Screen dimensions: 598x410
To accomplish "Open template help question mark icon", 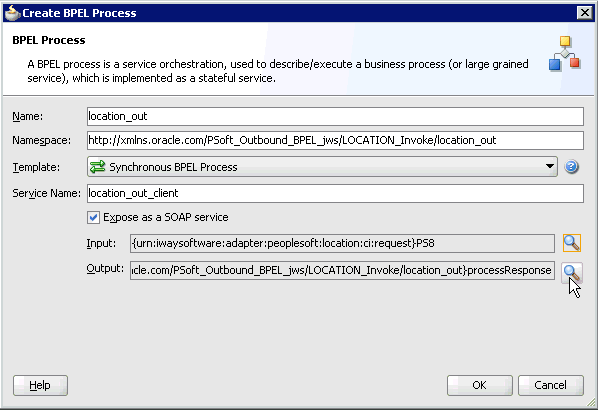I will tap(571, 167).
